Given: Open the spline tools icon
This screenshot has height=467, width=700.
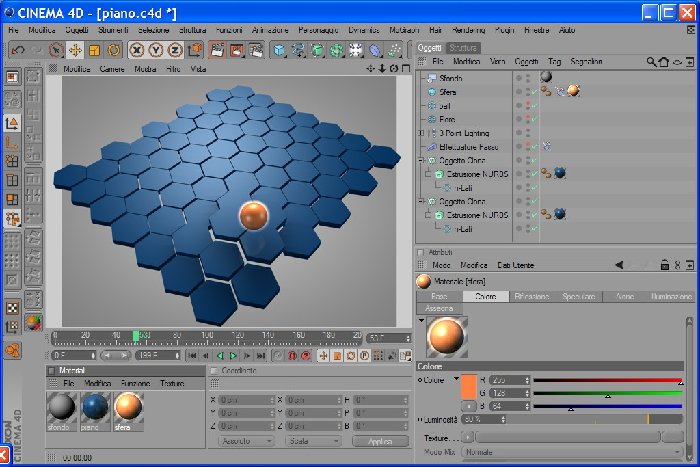Looking at the screenshot, I should point(298,50).
